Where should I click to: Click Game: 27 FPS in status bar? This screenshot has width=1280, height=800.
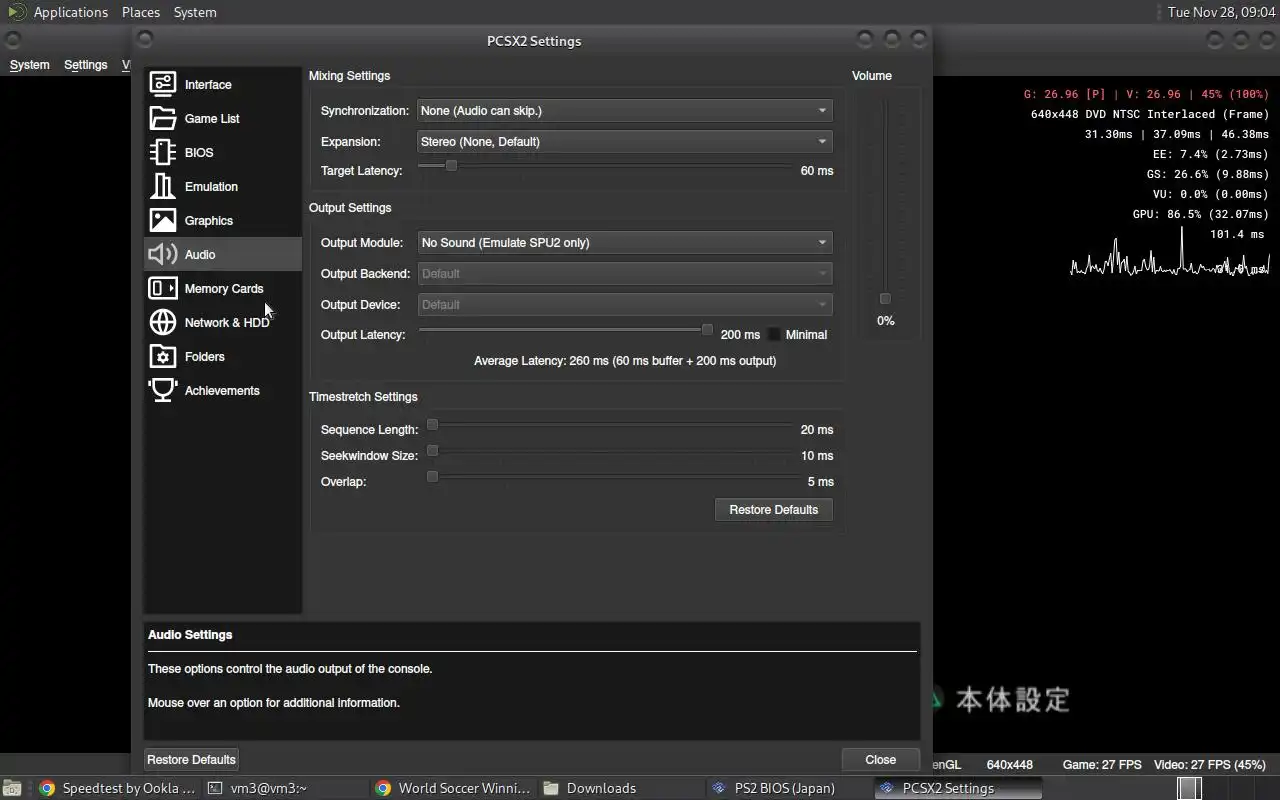pyautogui.click(x=1102, y=764)
